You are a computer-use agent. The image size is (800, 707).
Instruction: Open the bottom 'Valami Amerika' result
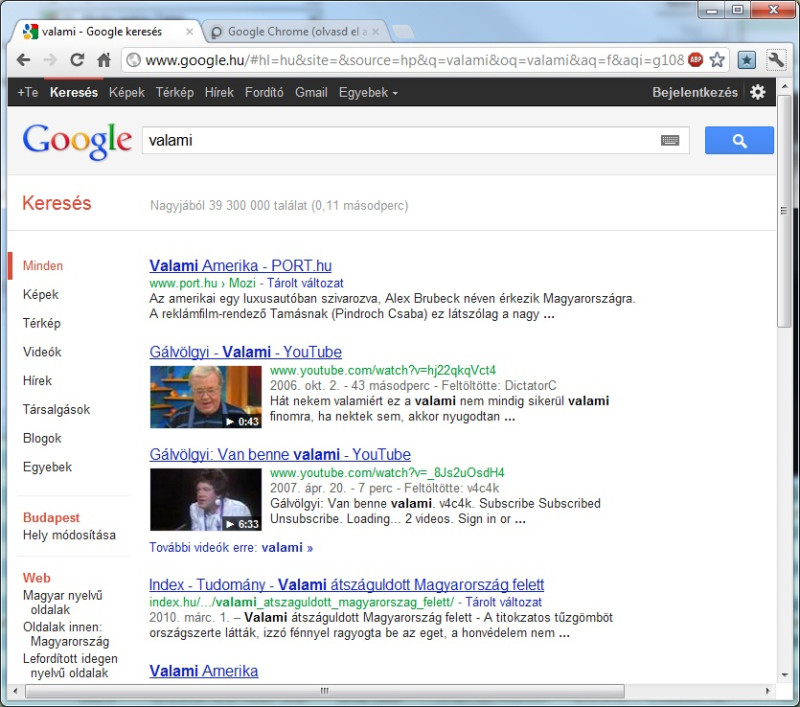tap(204, 671)
